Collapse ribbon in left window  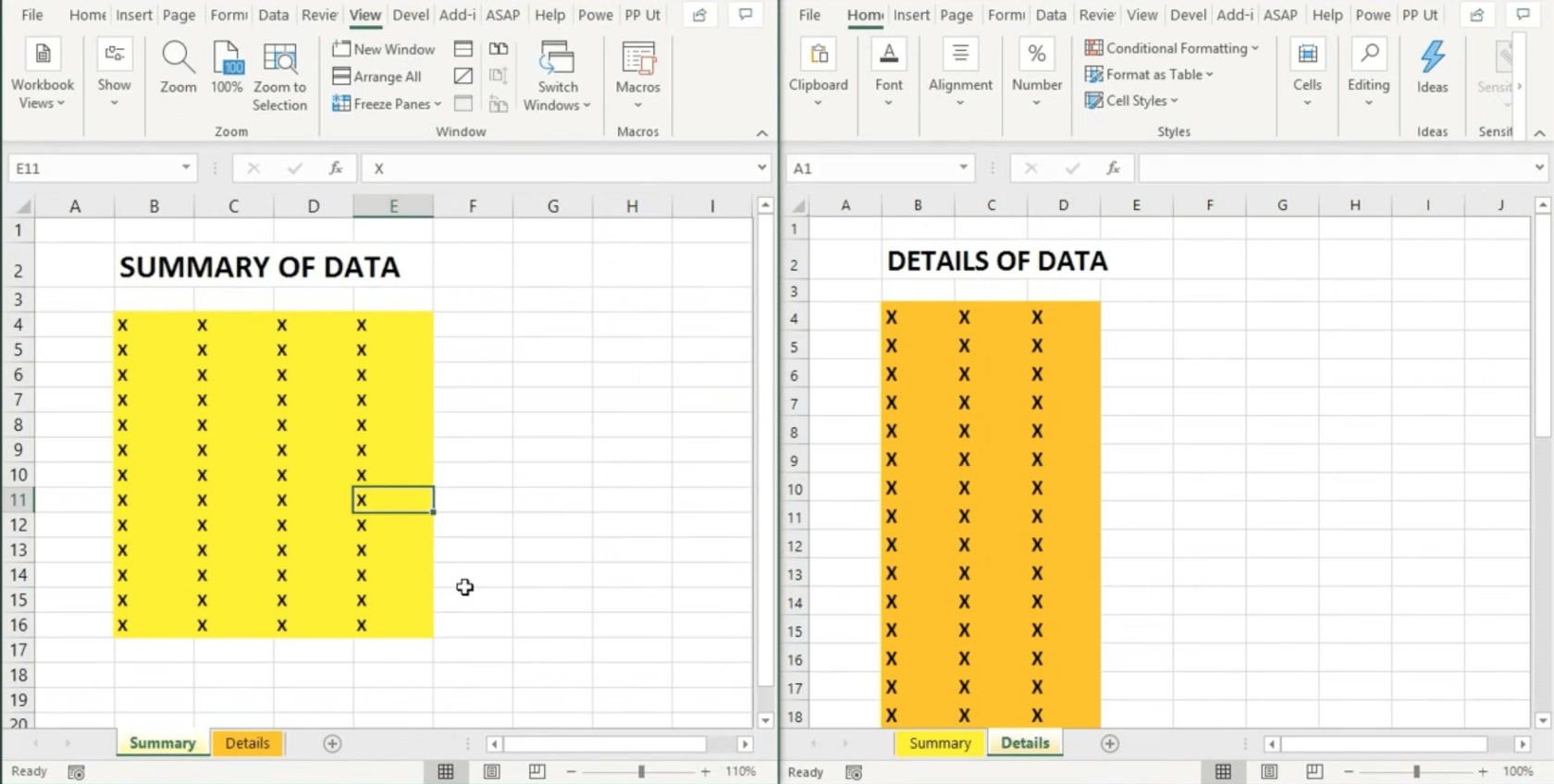(x=762, y=133)
